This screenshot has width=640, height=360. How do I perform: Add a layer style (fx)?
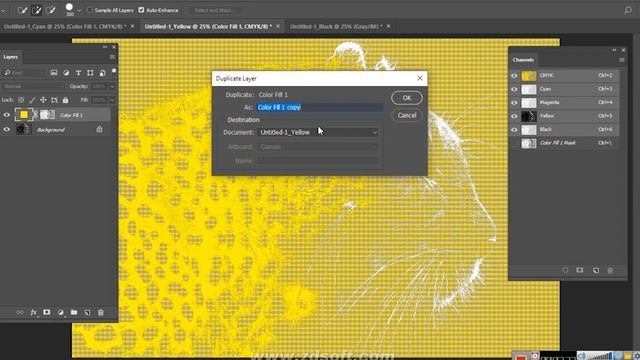click(x=33, y=313)
